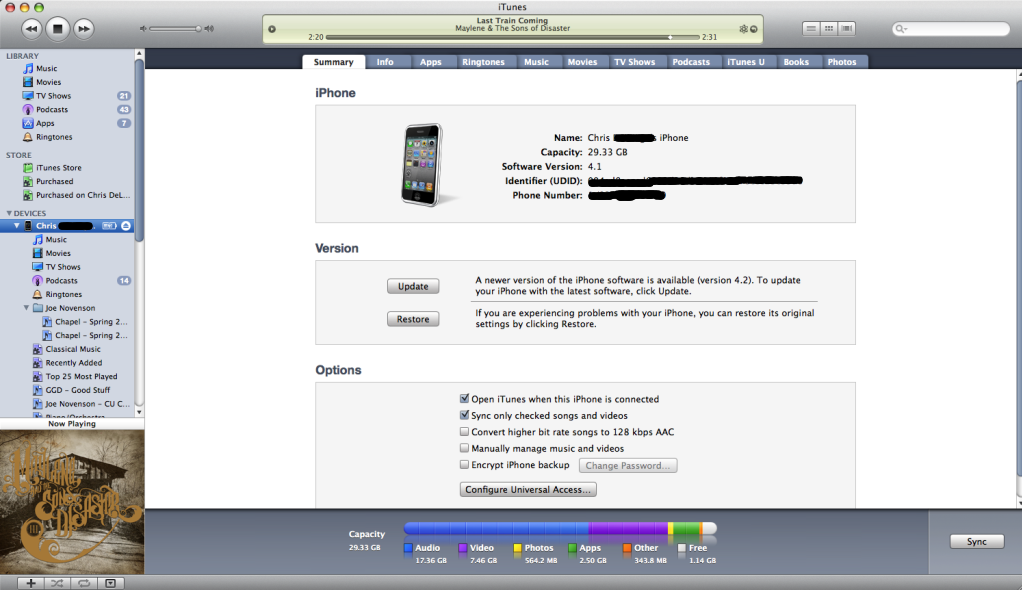Screen dimensions: 1022x590
Task: Open TV Shows in Library
Action: (x=53, y=96)
